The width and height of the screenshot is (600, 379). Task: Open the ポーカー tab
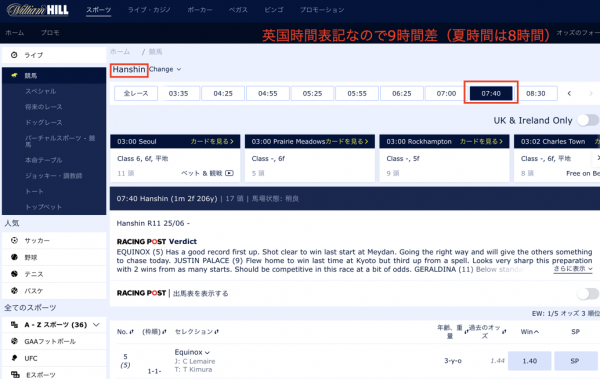[x=200, y=10]
